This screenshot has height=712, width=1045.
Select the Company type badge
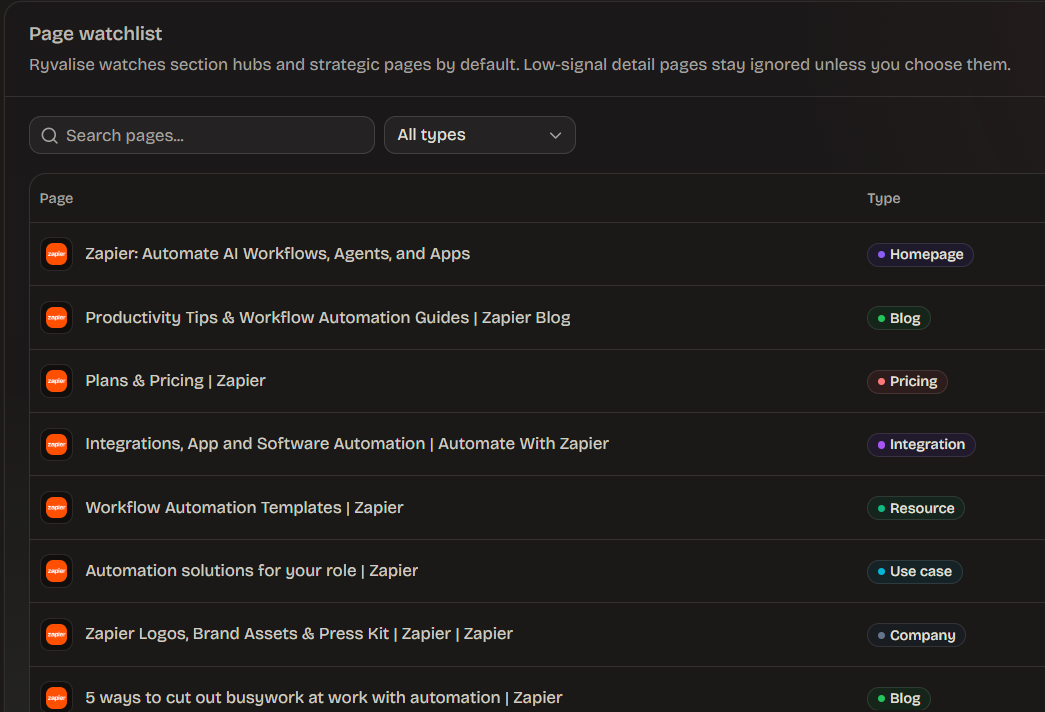916,635
